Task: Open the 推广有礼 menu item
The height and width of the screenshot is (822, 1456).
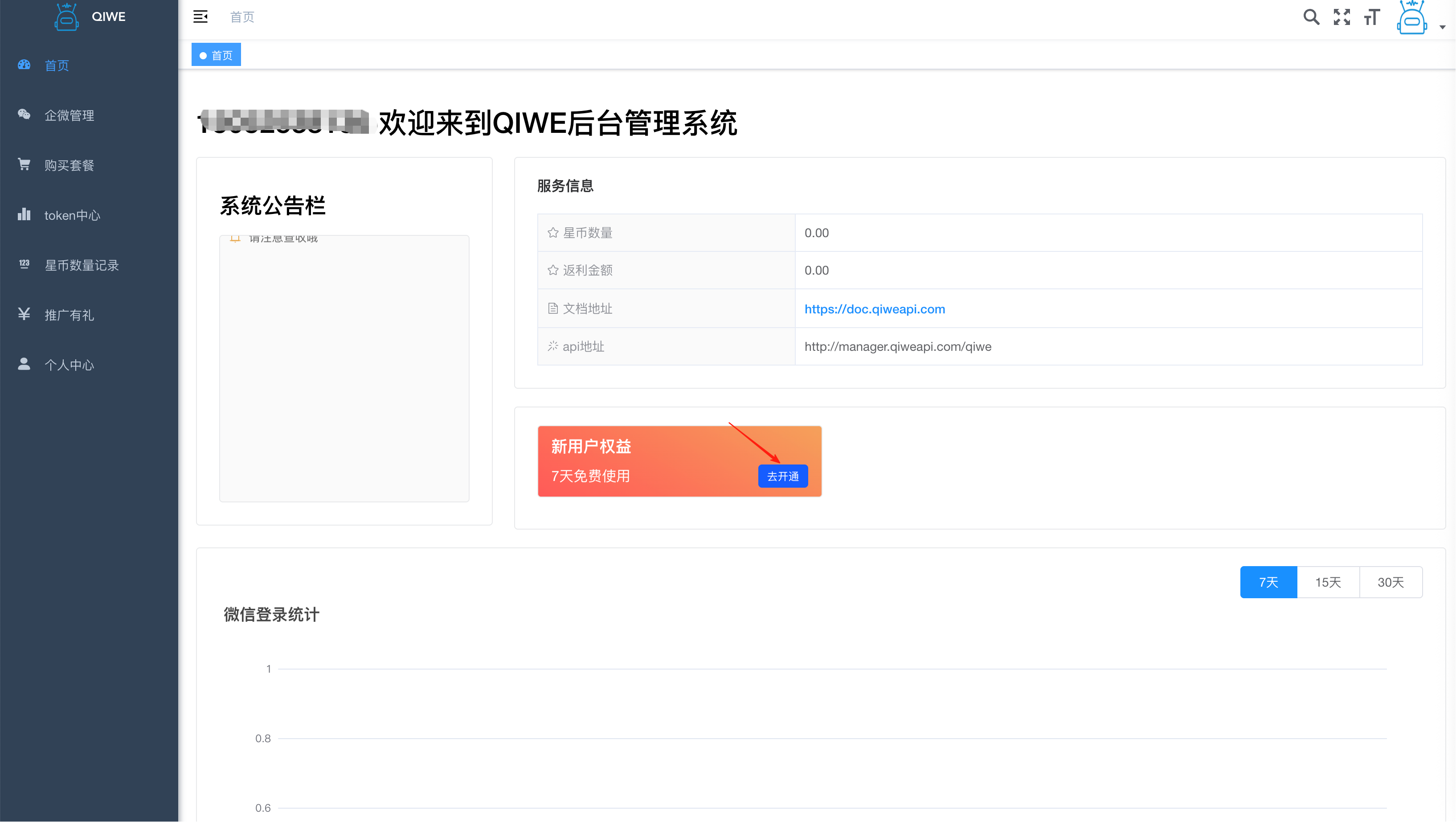Action: click(x=69, y=315)
